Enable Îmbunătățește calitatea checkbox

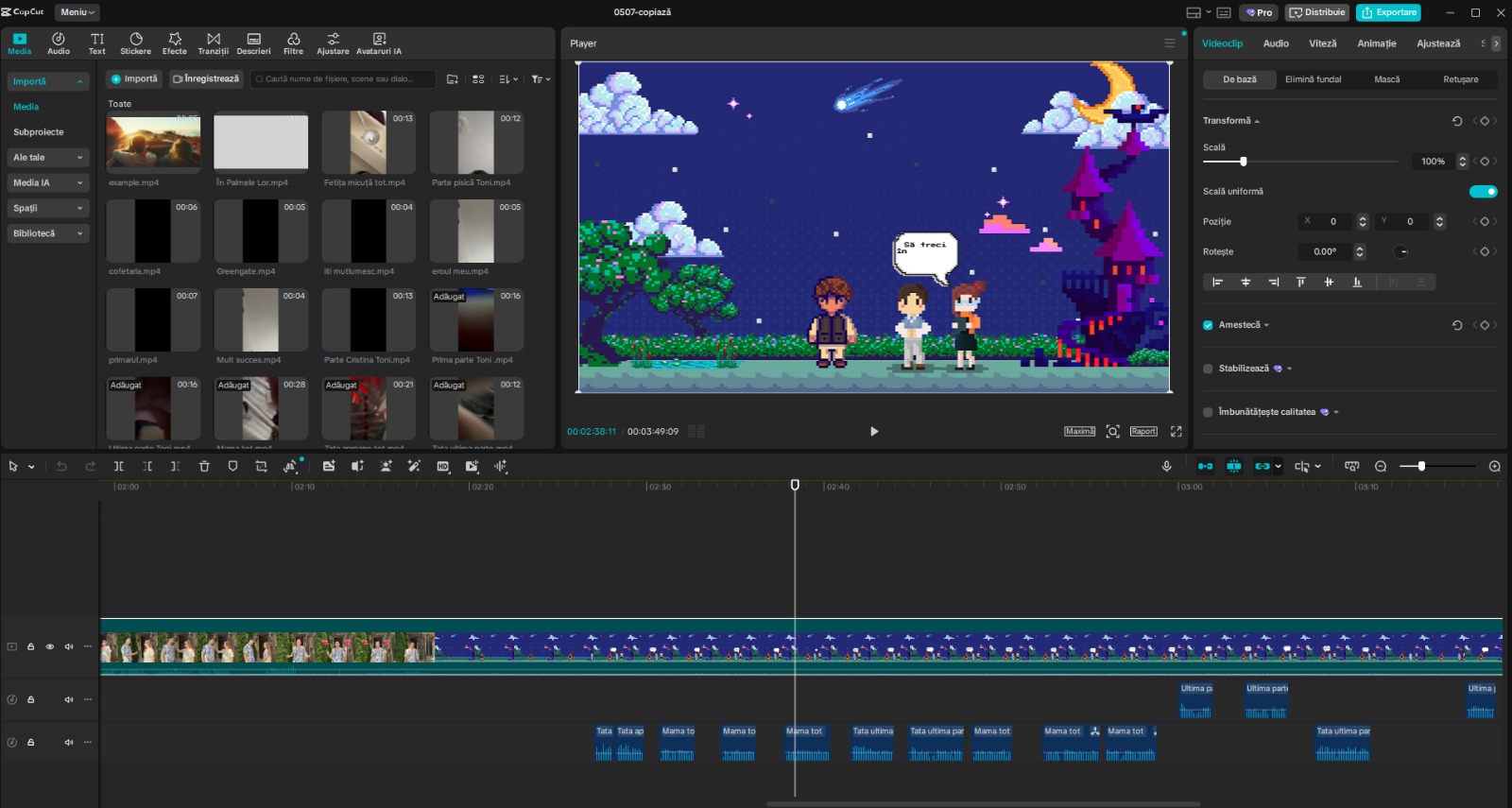point(1208,412)
